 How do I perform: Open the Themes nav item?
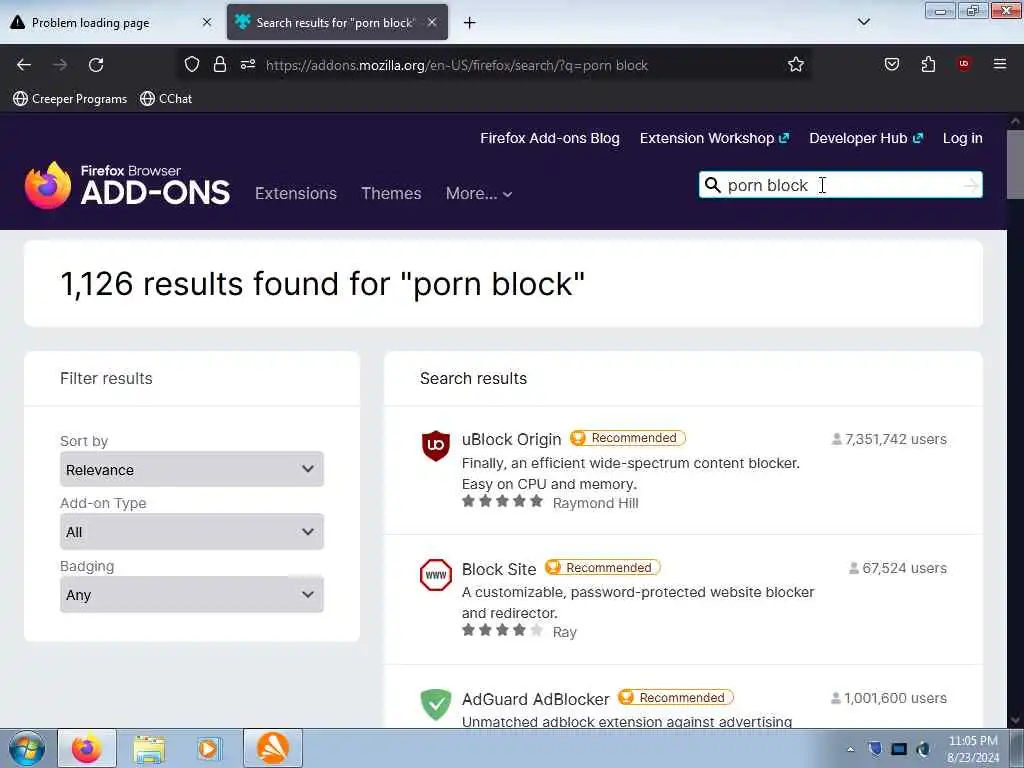pos(391,193)
